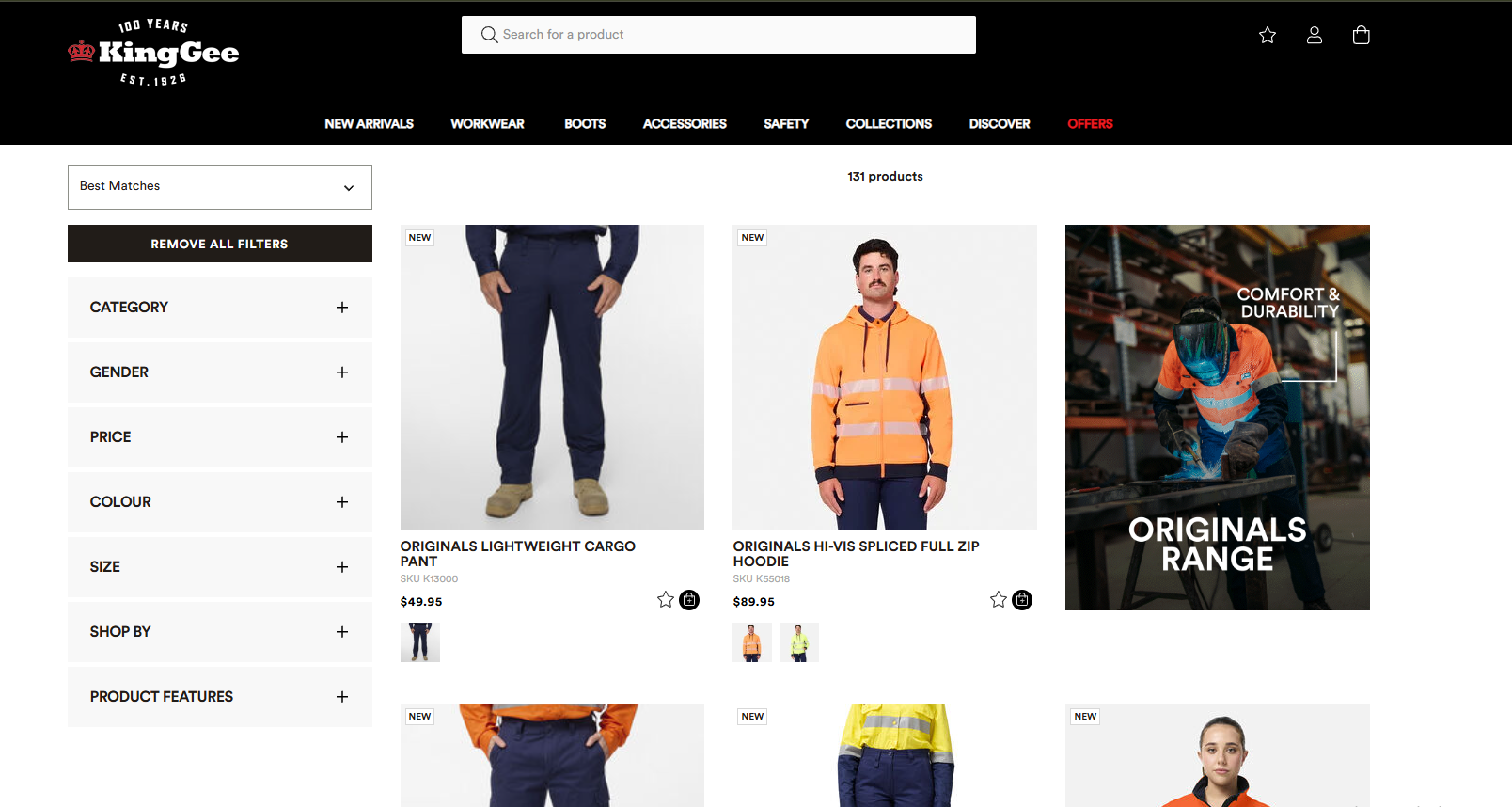
Task: Click SKU K55018 text
Action: pyautogui.click(x=762, y=579)
